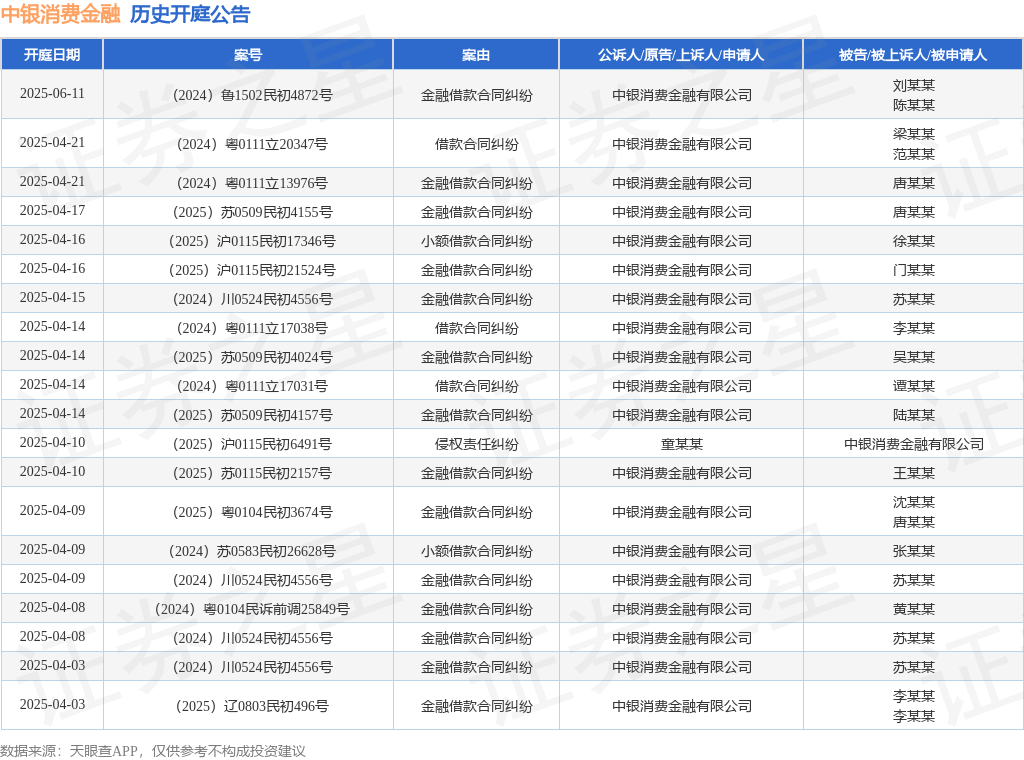Open case 苏0509民初4155号

click(x=253, y=212)
